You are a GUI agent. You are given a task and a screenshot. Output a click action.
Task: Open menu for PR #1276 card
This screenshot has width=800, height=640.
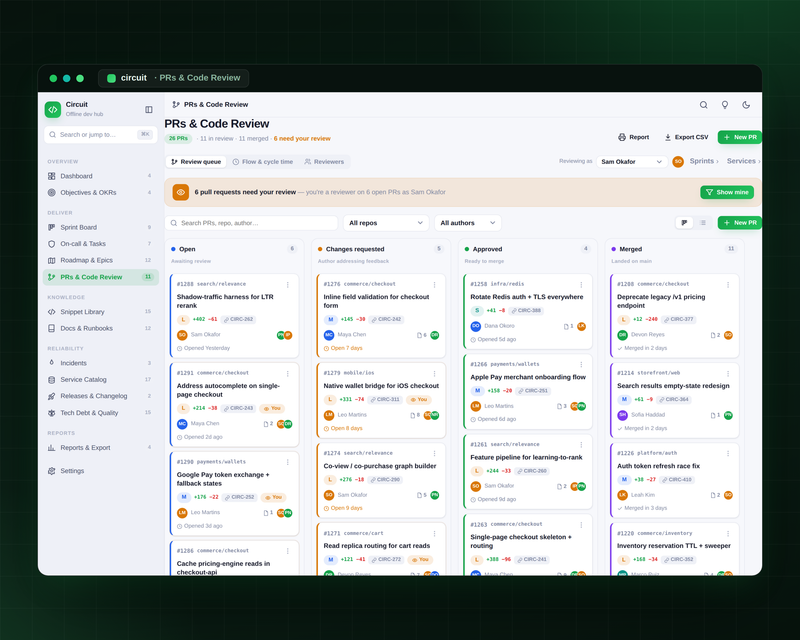pyautogui.click(x=435, y=285)
